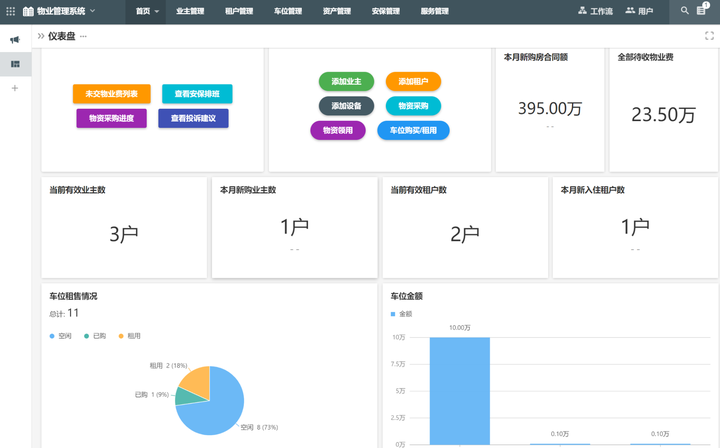This screenshot has height=448, width=720.
Task: Click the 23.50万 pending fee value
Action: pyautogui.click(x=664, y=115)
